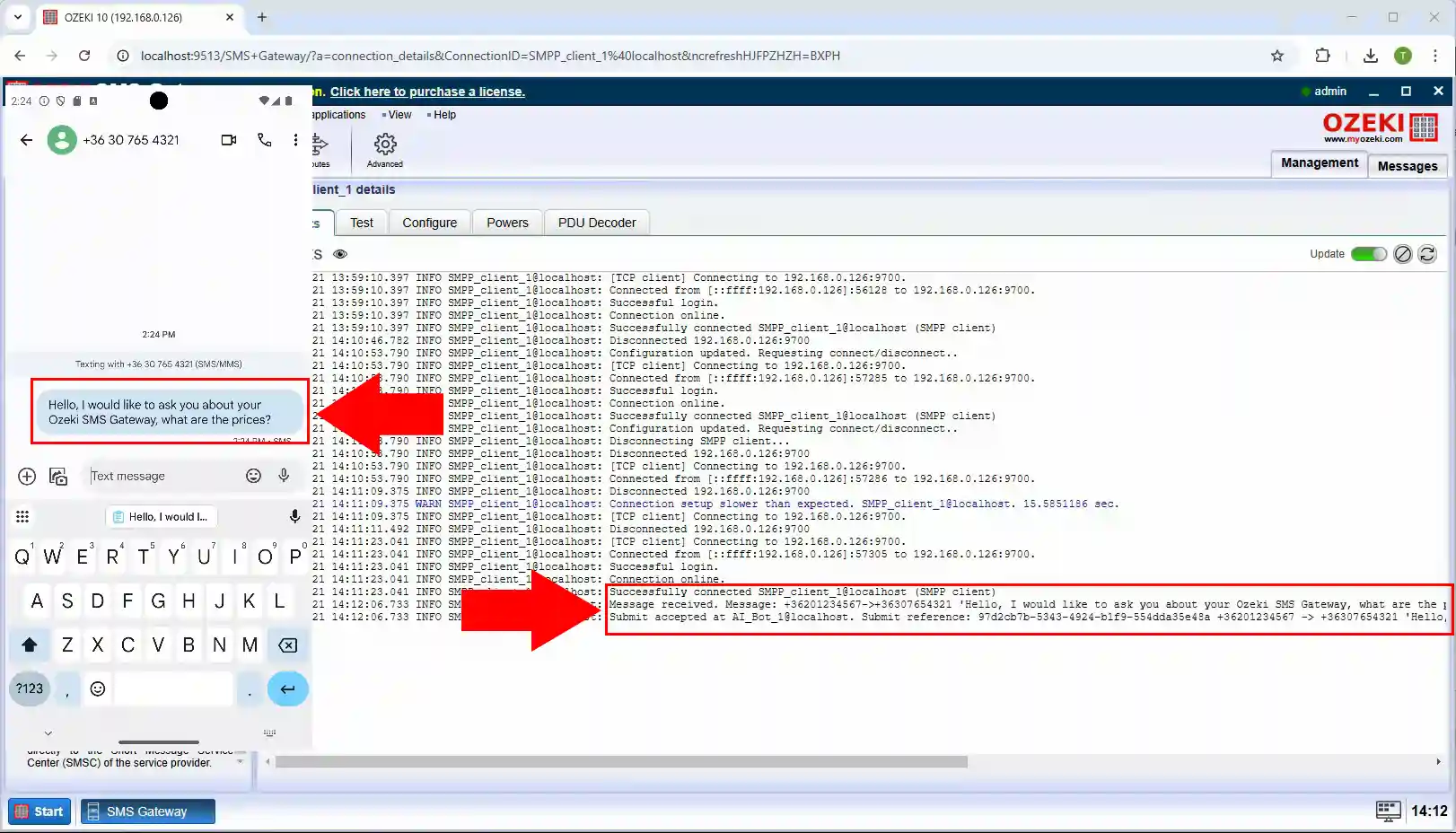Switch to the Management view
Image resolution: width=1456 pixels, height=833 pixels.
pos(1320,163)
